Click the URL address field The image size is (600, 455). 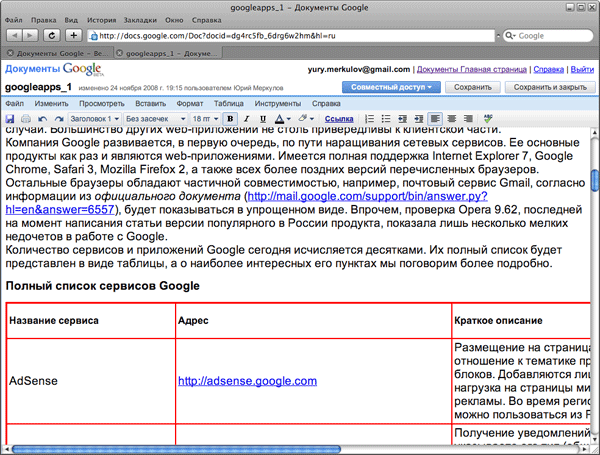click(291, 36)
